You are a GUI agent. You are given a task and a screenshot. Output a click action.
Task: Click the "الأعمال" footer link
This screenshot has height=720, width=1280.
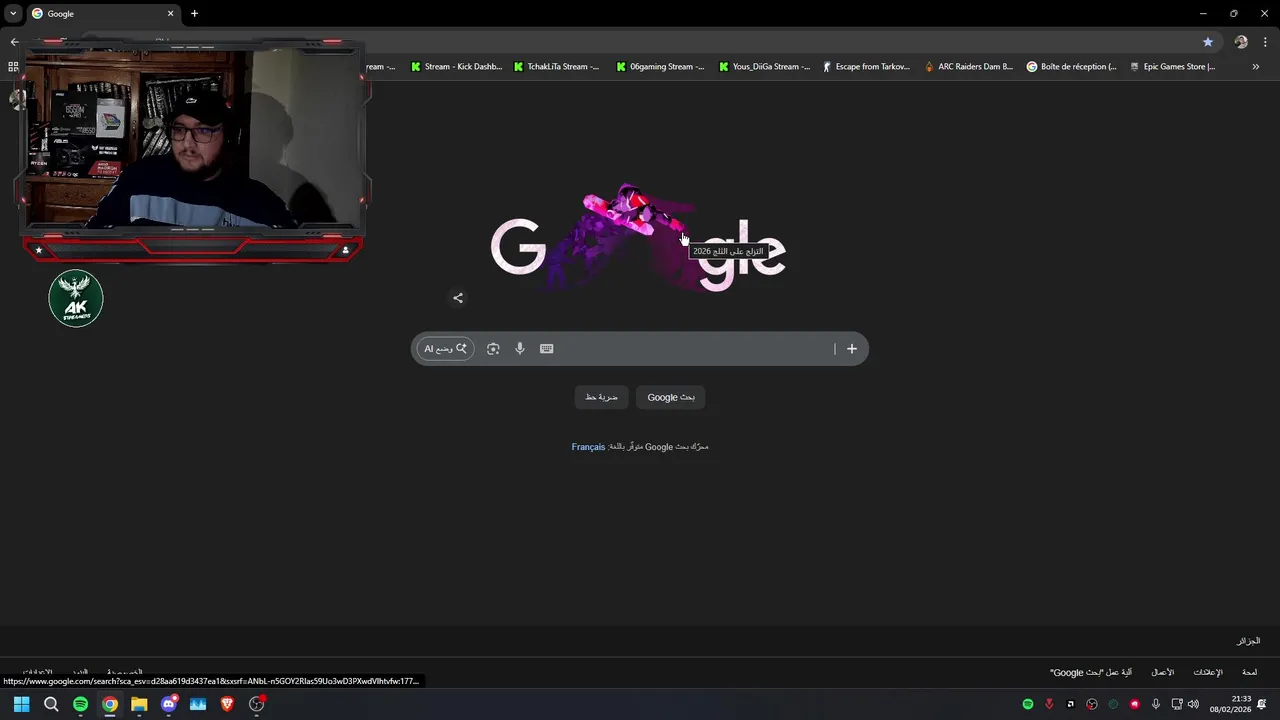[x=1162, y=673]
